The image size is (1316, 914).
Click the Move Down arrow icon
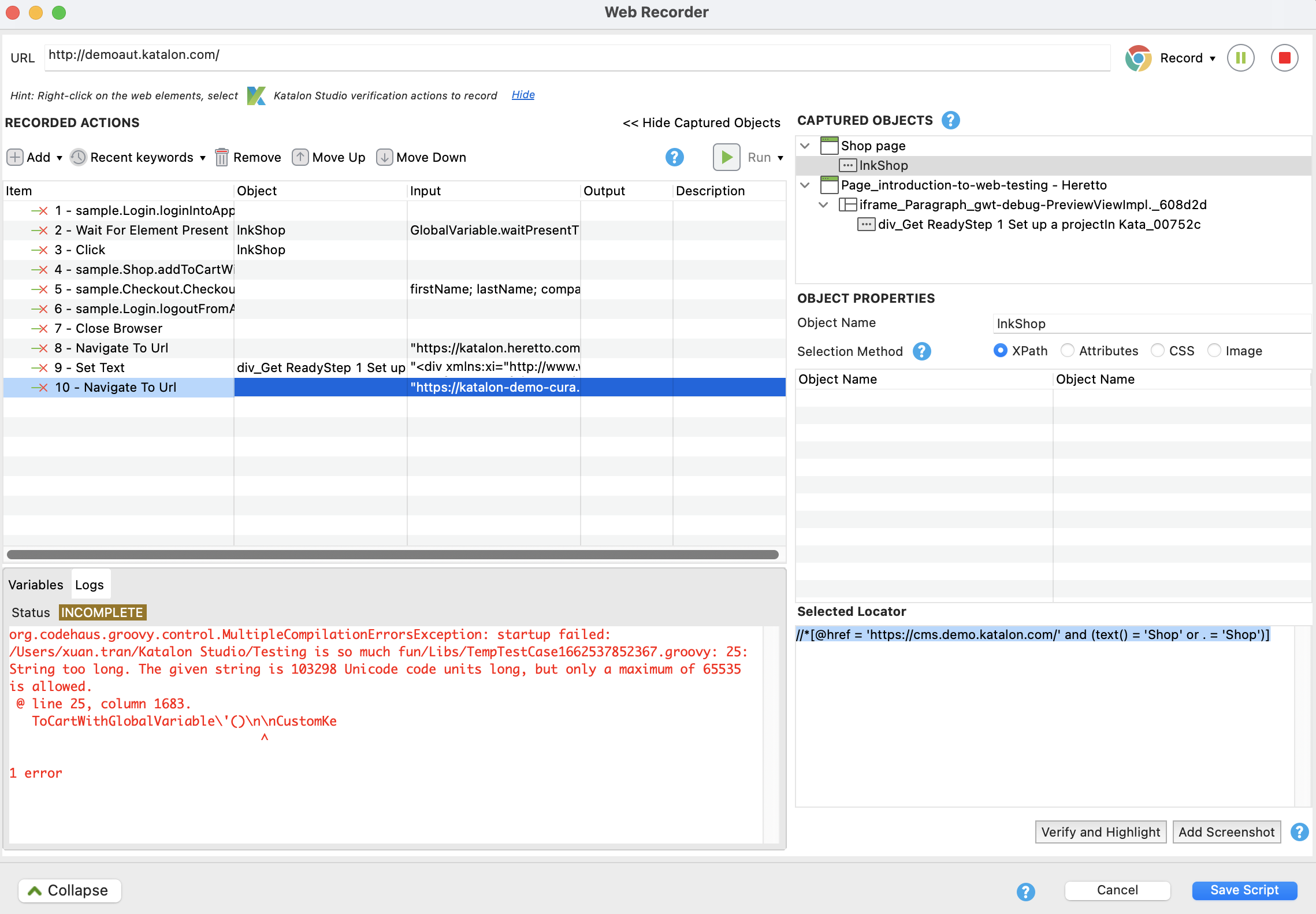(384, 157)
